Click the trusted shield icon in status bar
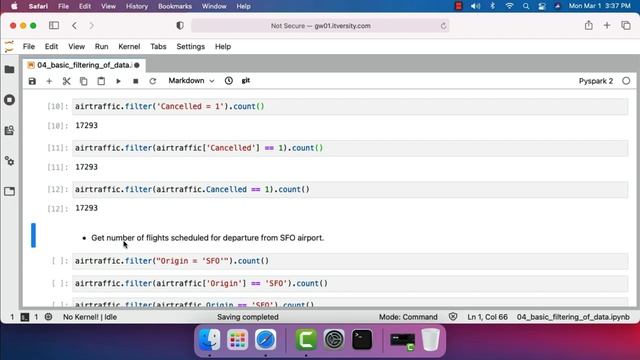The width and height of the screenshot is (640, 360). coord(453,317)
